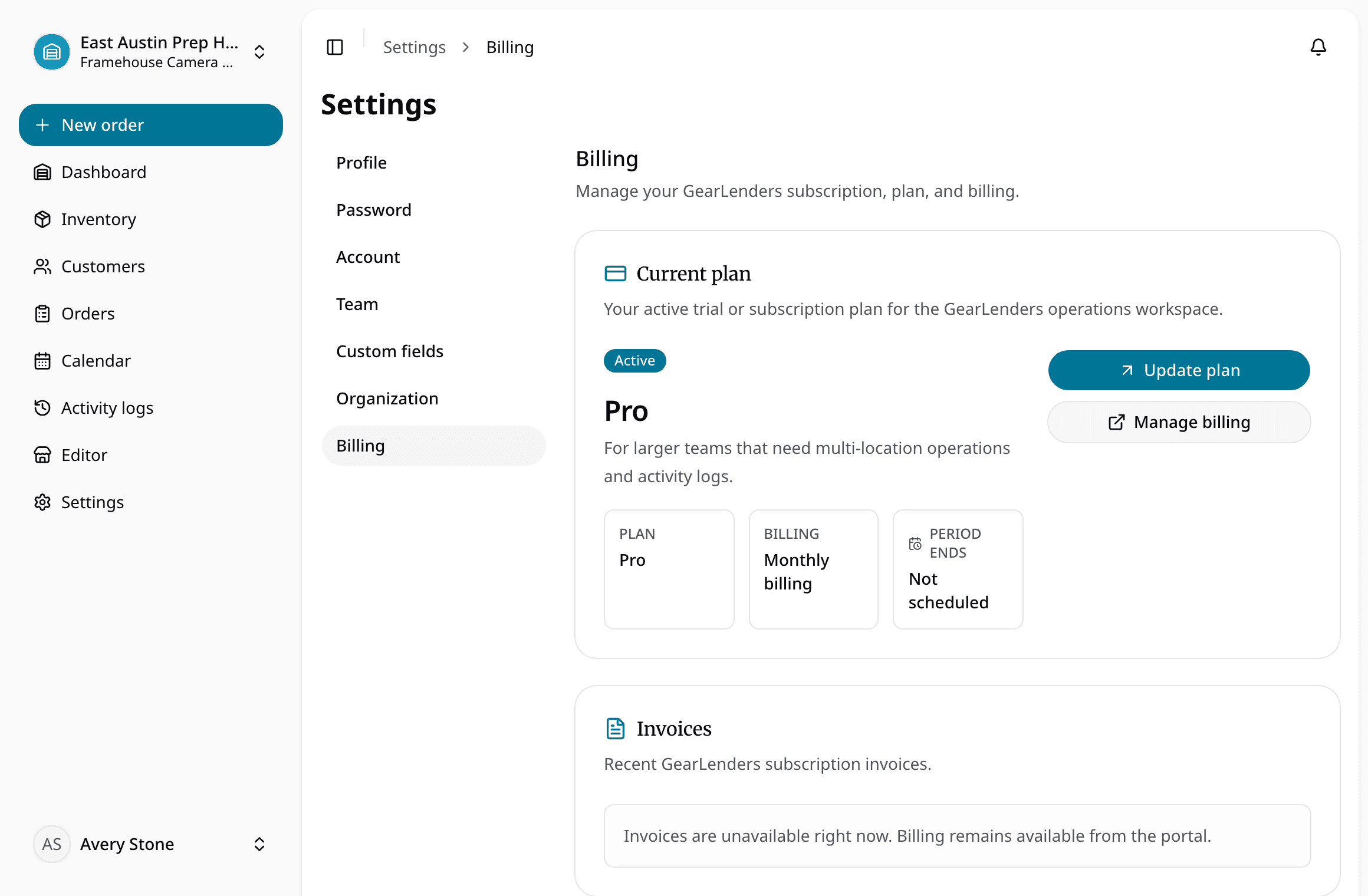Image resolution: width=1368 pixels, height=896 pixels.
Task: Click the Pro plan heading
Action: 626,411
